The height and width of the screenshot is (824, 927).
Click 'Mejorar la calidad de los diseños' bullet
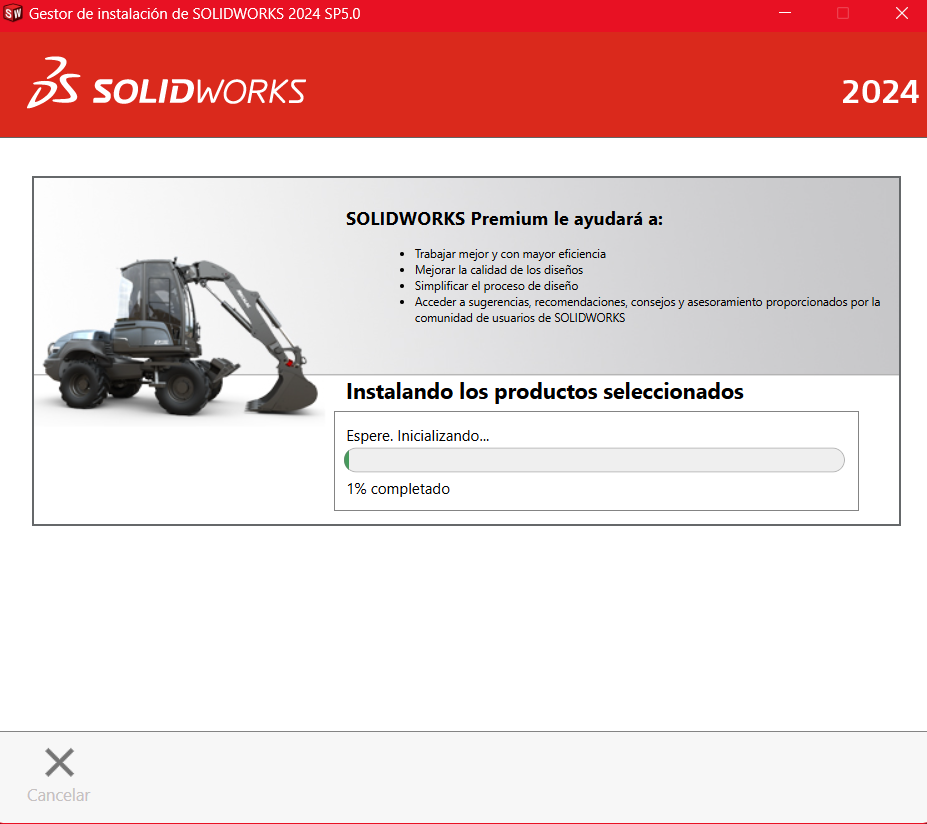coord(498,270)
